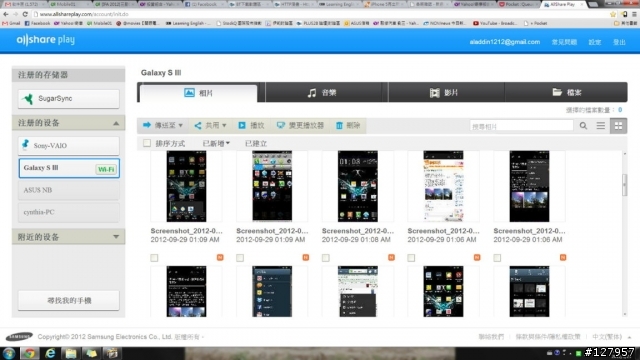
Task: Click the 刪除 trash can icon
Action: [x=339, y=125]
